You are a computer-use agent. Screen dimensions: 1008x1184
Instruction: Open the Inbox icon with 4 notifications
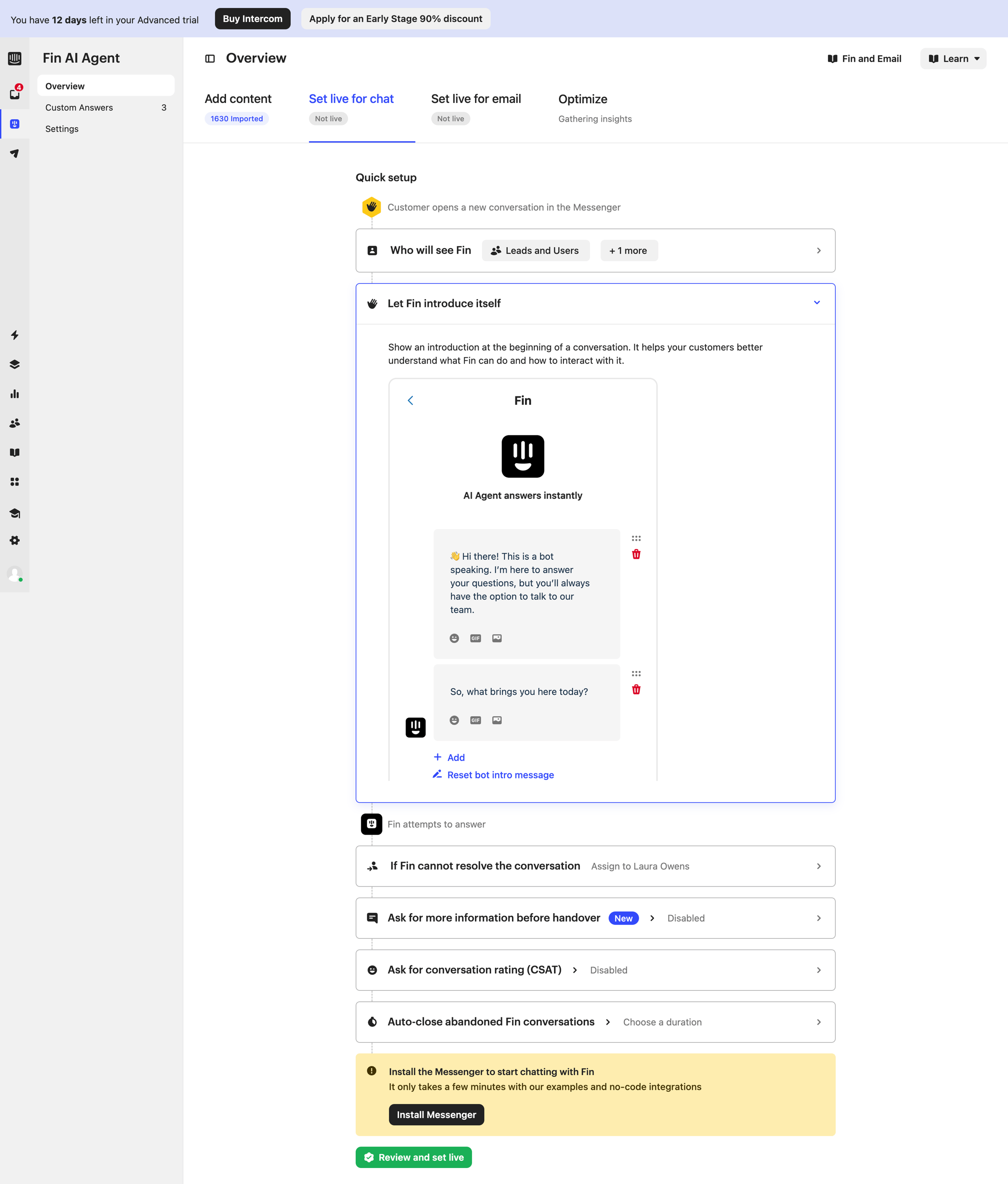[x=15, y=93]
